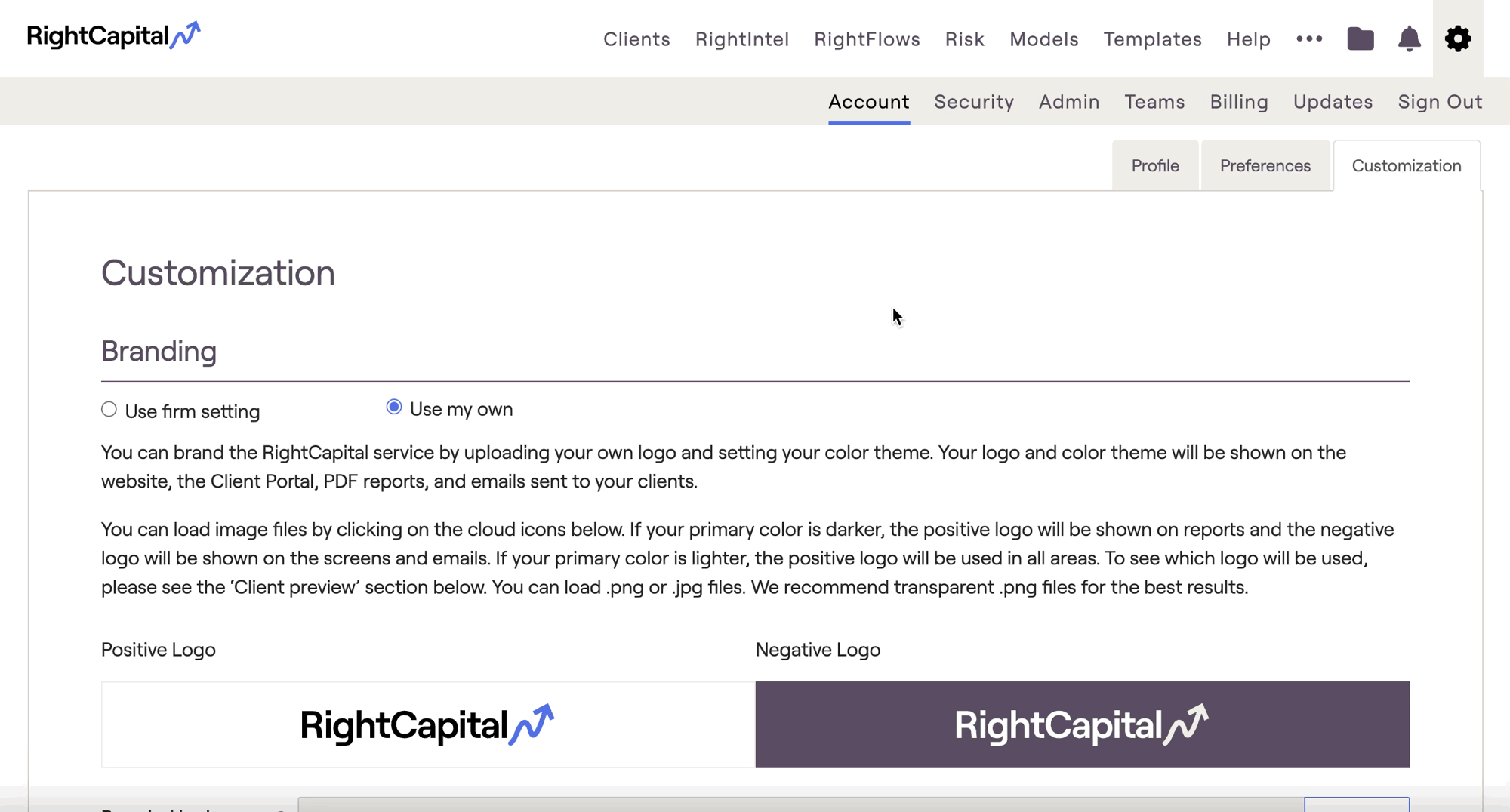Select the 'Use firm setting' radio button
Image resolution: width=1510 pixels, height=812 pixels.
109,410
